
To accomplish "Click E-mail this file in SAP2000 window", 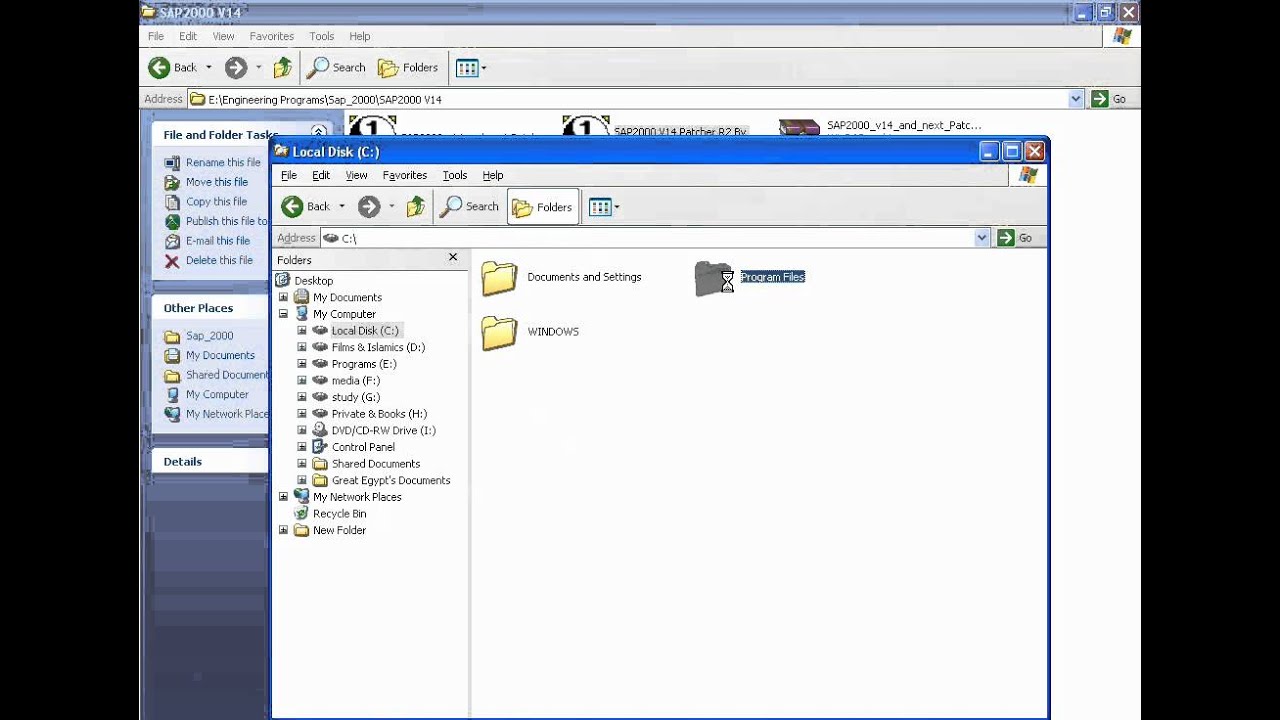I will (218, 240).
